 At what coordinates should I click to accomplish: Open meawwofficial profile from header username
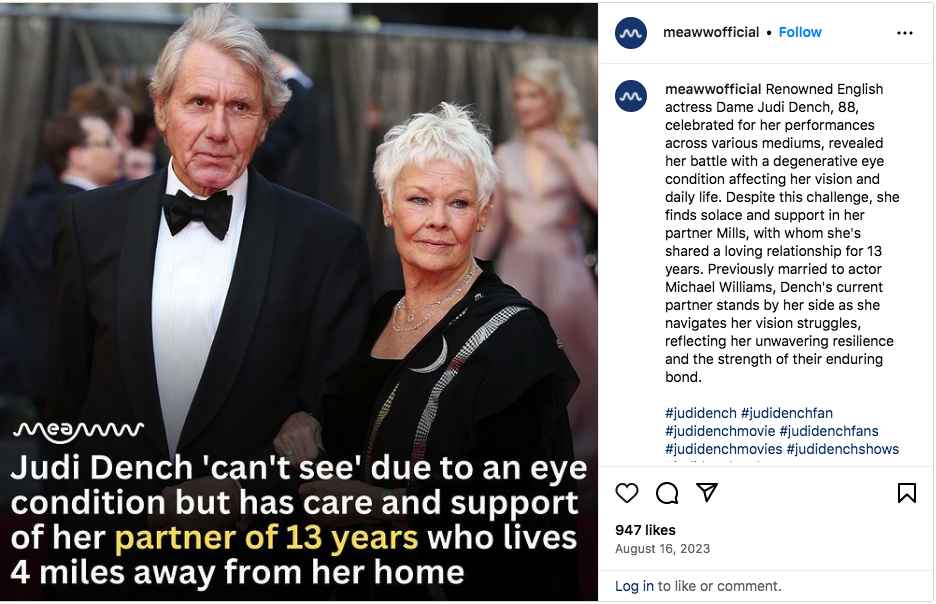711,32
